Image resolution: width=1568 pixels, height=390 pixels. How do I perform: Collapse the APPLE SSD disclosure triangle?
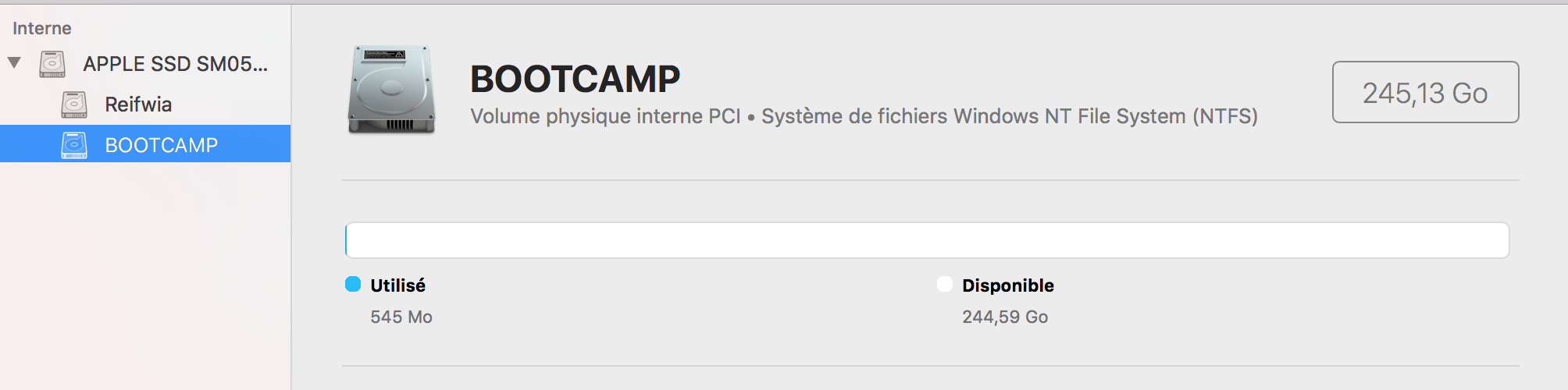pyautogui.click(x=14, y=62)
